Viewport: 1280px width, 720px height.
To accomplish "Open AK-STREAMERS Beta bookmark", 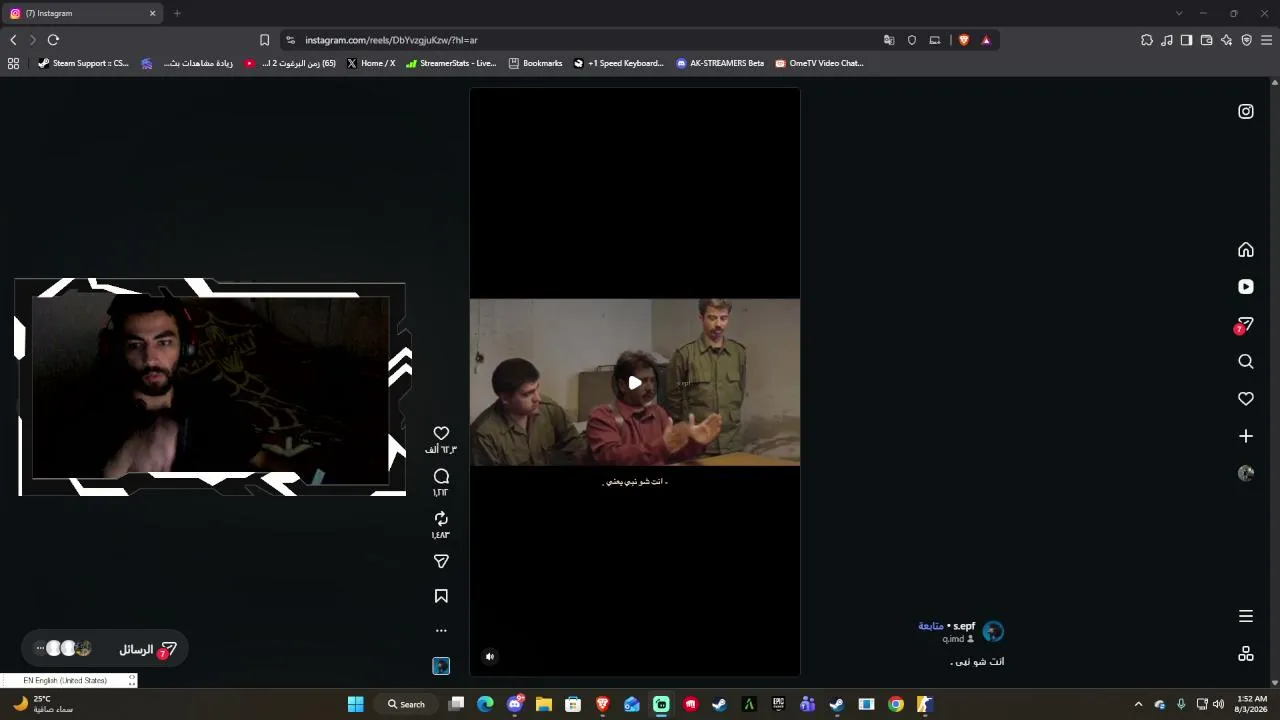I will point(720,63).
